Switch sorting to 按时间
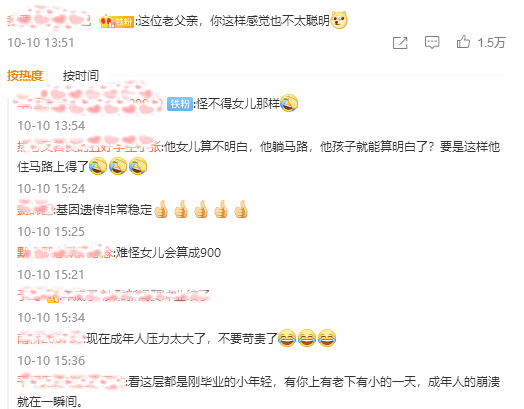The image size is (524, 409). (x=81, y=76)
